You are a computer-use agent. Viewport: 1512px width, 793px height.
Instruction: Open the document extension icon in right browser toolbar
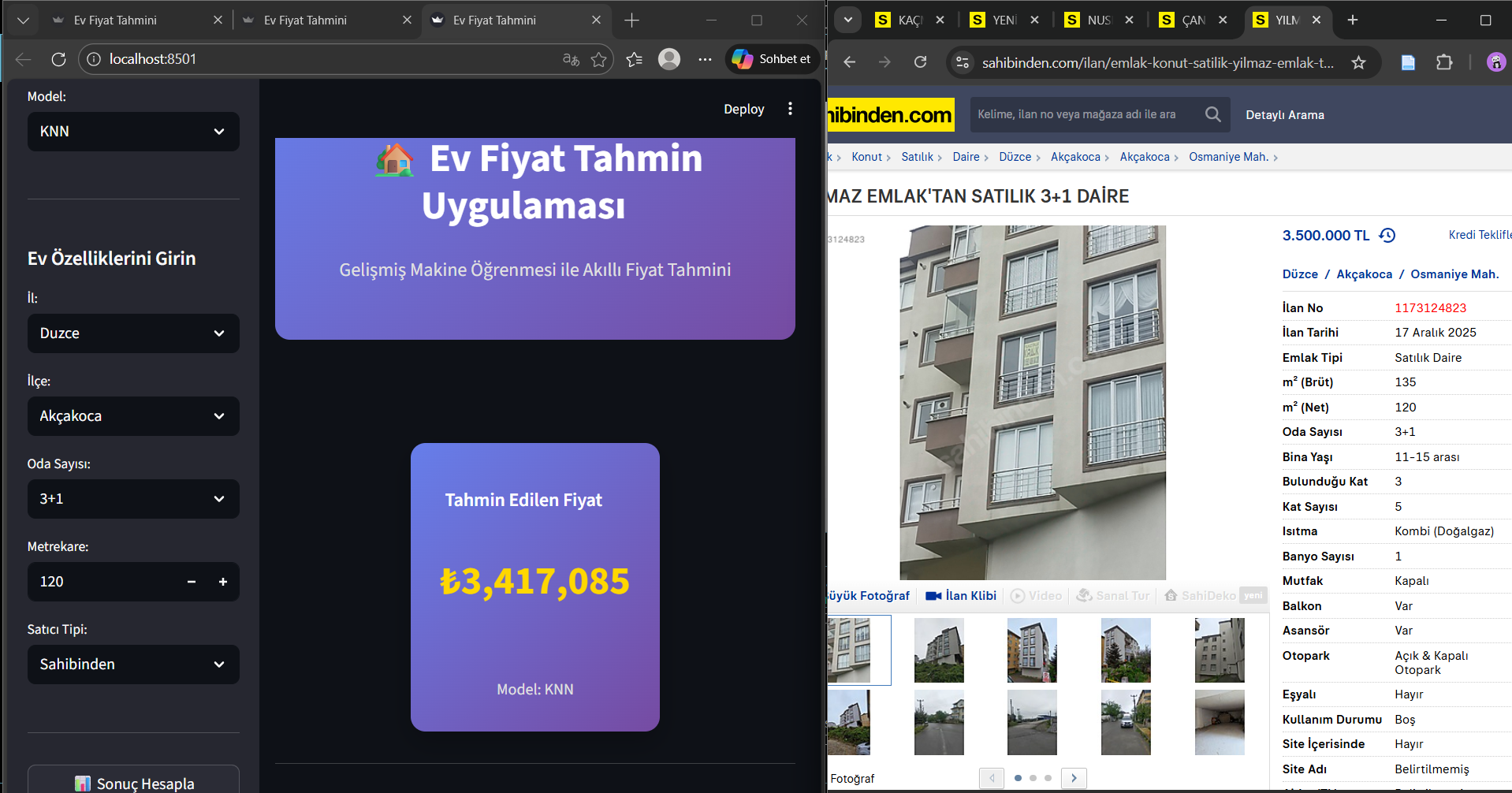pos(1408,62)
